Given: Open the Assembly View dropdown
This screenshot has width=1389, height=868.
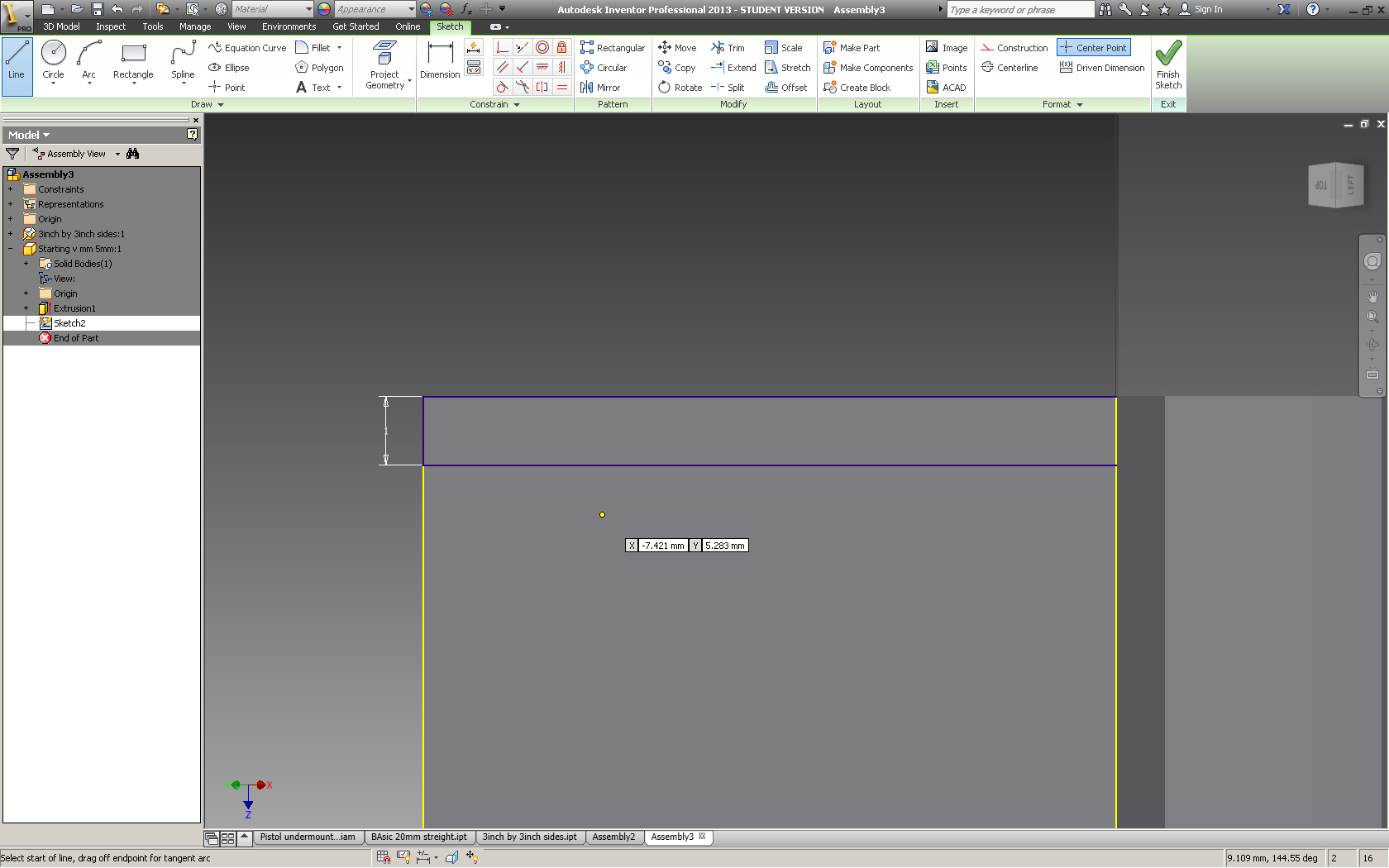Looking at the screenshot, I should pos(117,154).
